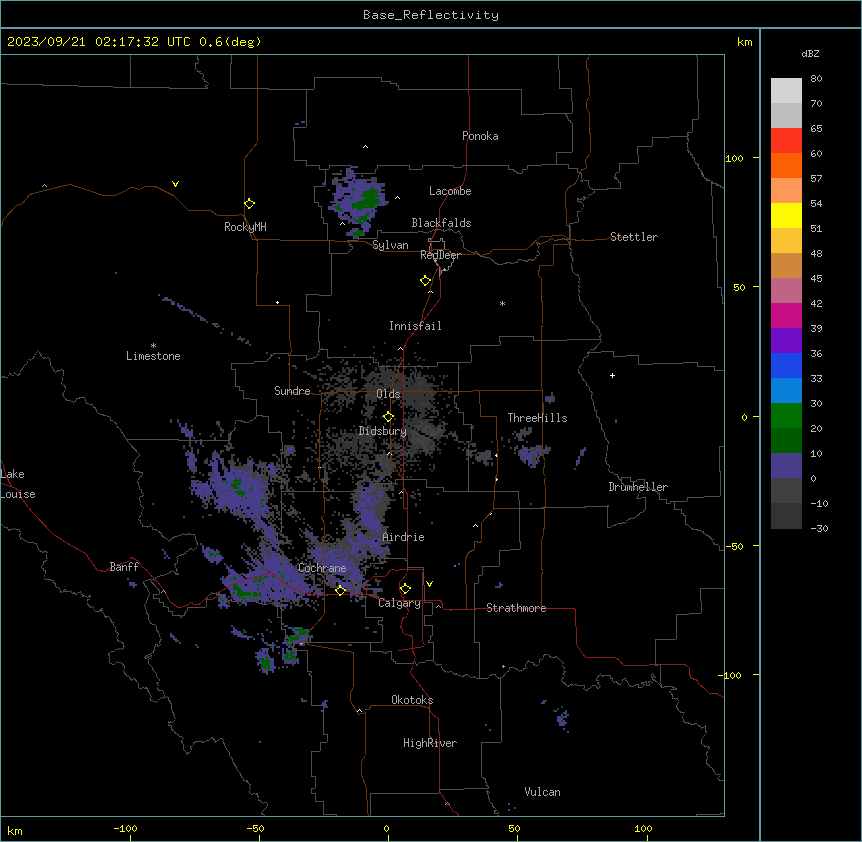862x842 pixels.
Task: Click the dBZ legend heading
Action: click(810, 54)
